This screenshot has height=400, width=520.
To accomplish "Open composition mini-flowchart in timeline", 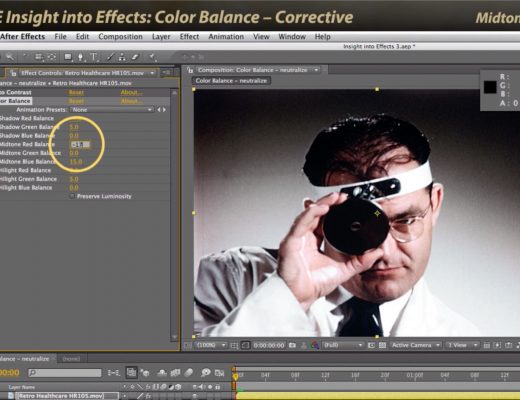I will pos(113,373).
